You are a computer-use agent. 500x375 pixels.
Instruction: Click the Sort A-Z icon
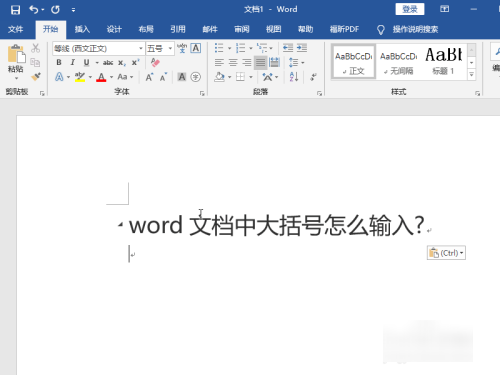coord(294,77)
